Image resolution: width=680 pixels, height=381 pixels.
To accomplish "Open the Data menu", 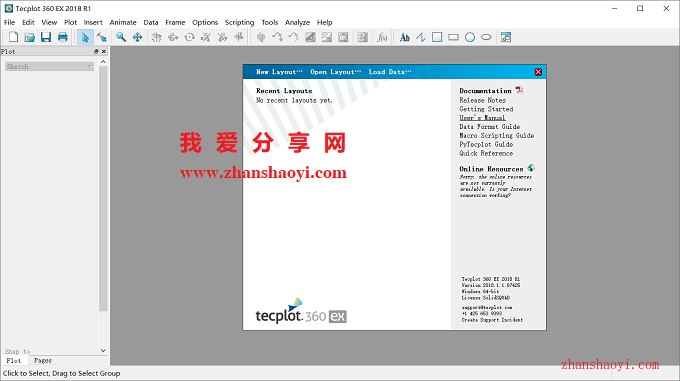I will 150,23.
